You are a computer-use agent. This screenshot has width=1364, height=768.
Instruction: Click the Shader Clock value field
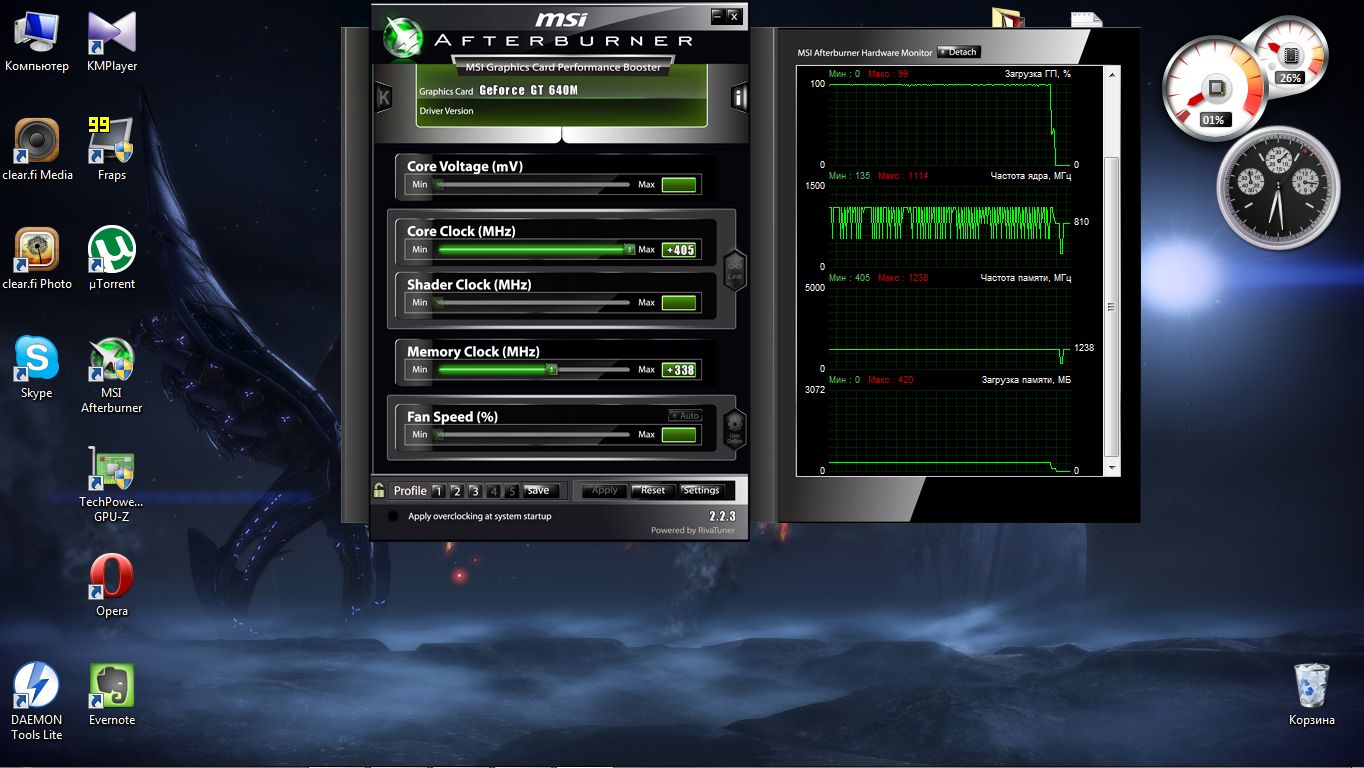pos(679,302)
